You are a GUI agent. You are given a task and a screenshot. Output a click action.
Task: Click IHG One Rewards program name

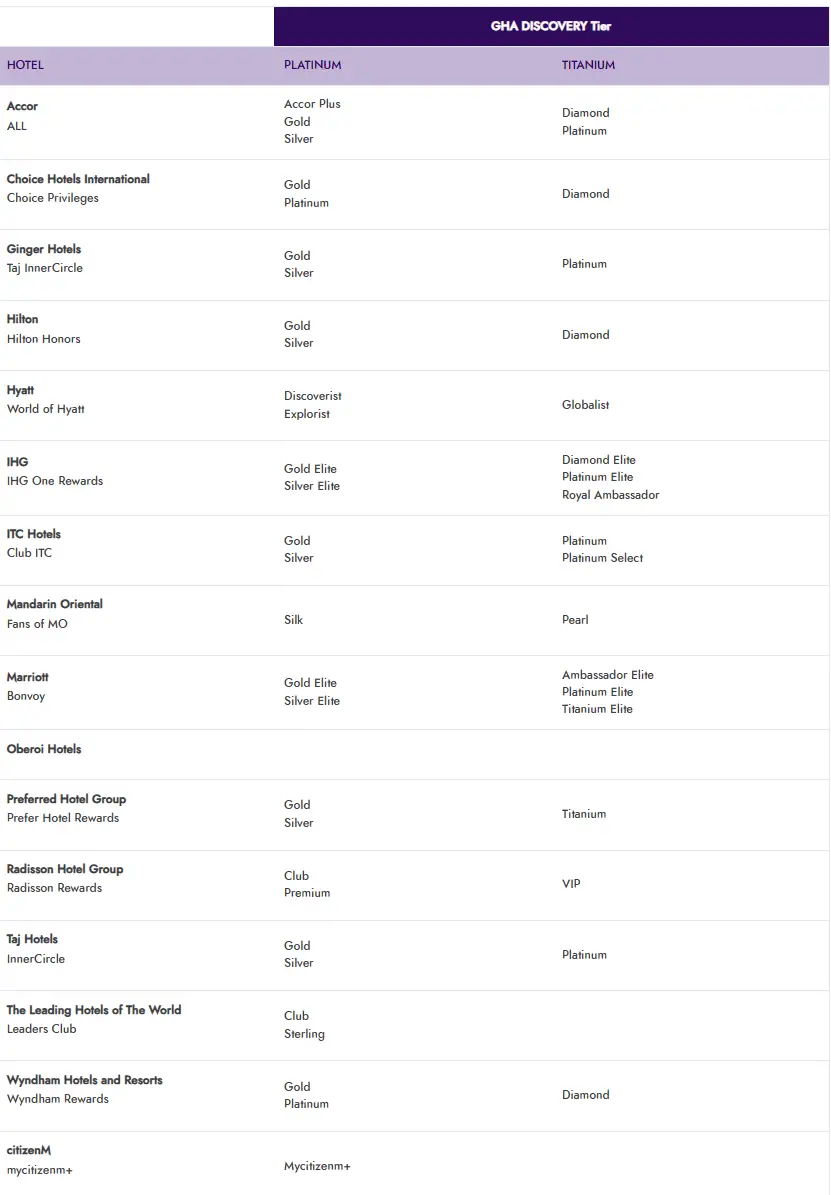pos(55,481)
